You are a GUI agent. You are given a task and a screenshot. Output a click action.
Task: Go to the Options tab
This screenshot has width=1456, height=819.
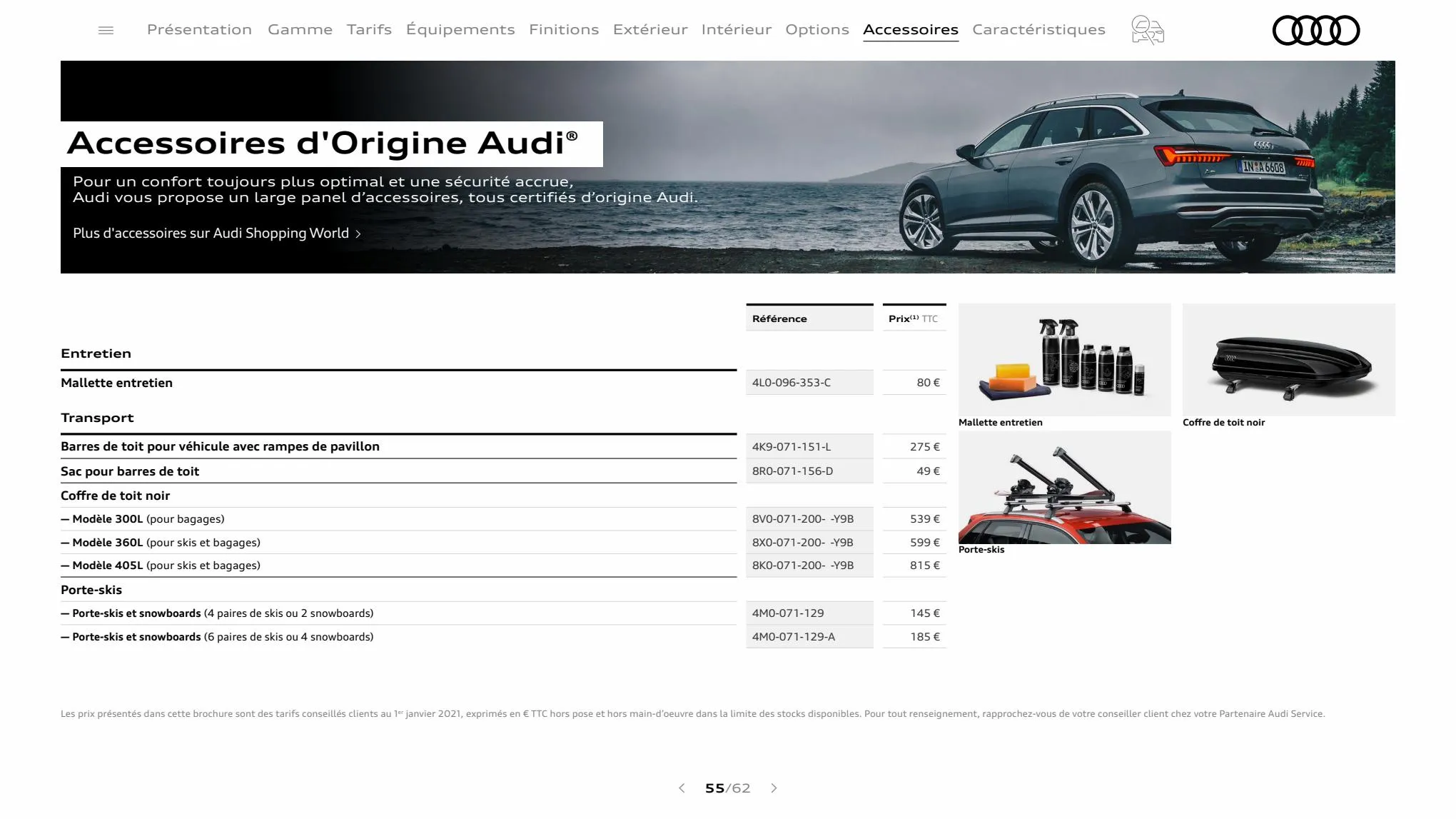817,29
